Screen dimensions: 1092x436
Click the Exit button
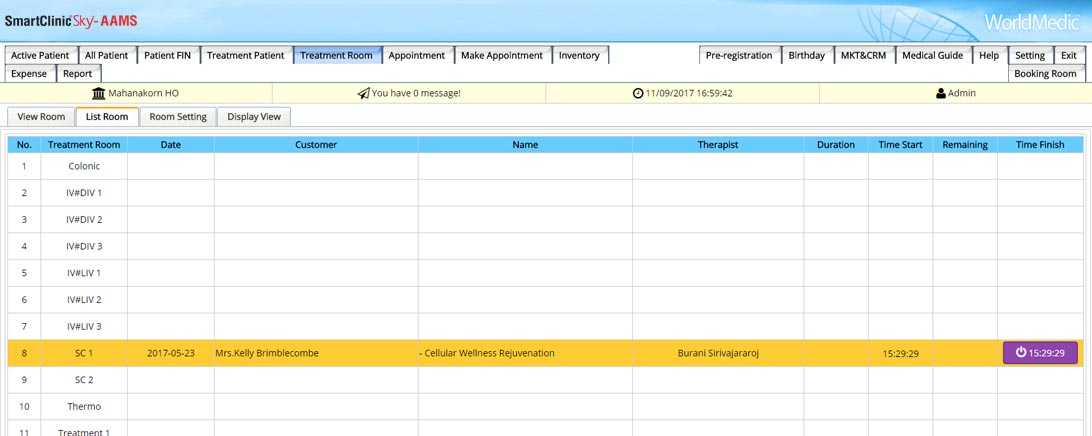1069,56
